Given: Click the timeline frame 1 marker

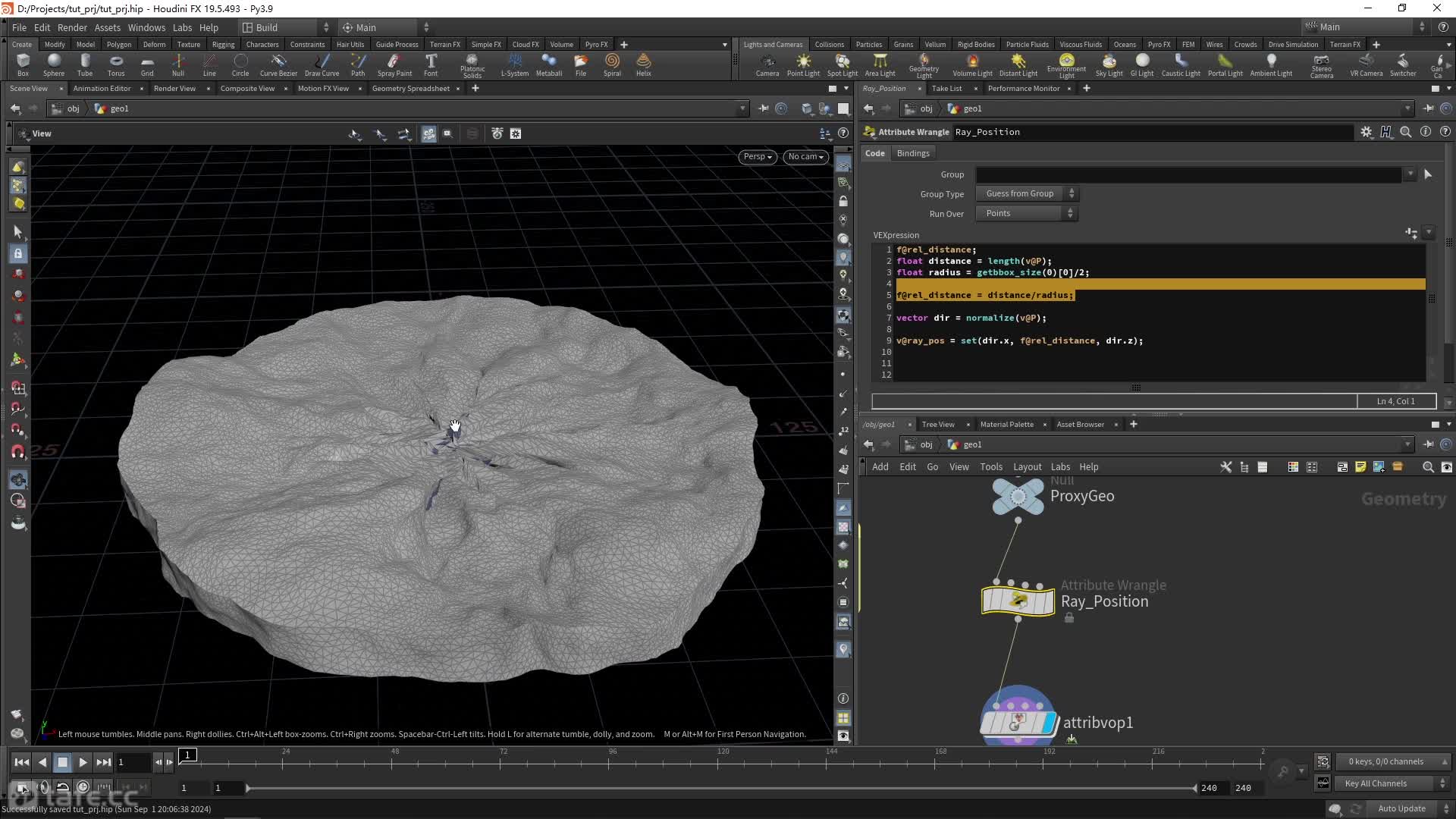Looking at the screenshot, I should (187, 755).
